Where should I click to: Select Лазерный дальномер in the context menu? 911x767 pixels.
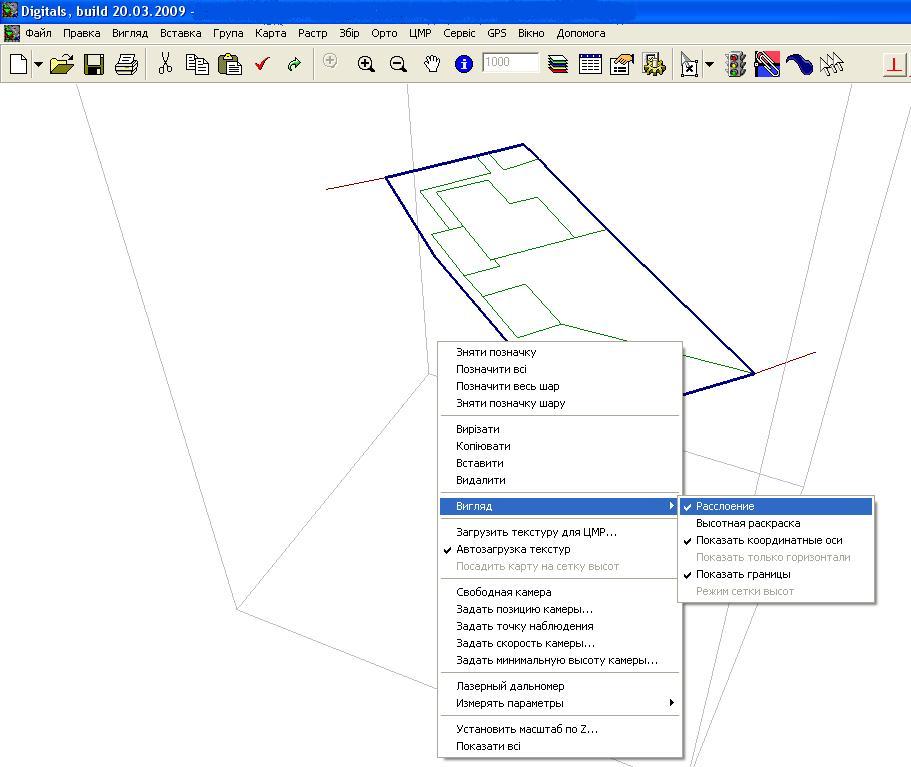point(510,686)
